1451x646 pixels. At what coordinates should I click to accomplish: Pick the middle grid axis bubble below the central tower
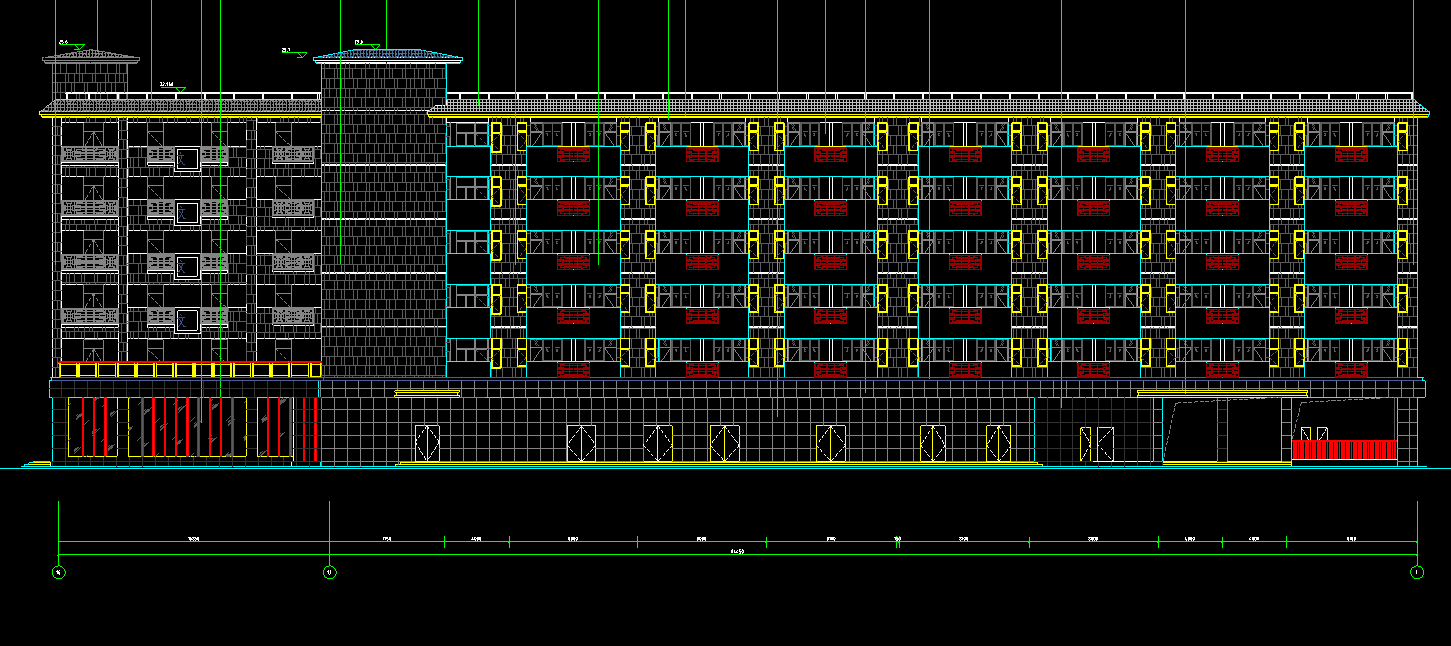click(x=330, y=572)
